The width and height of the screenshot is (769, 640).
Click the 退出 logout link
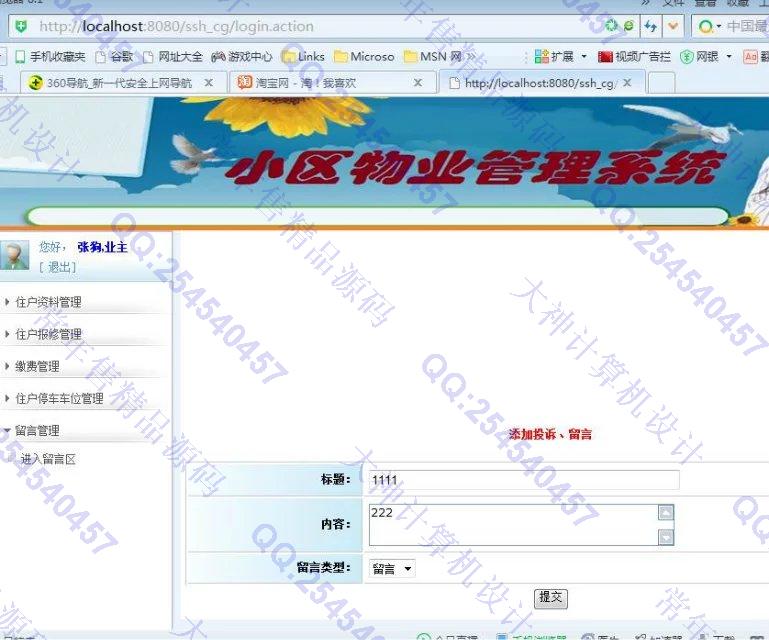pos(57,267)
